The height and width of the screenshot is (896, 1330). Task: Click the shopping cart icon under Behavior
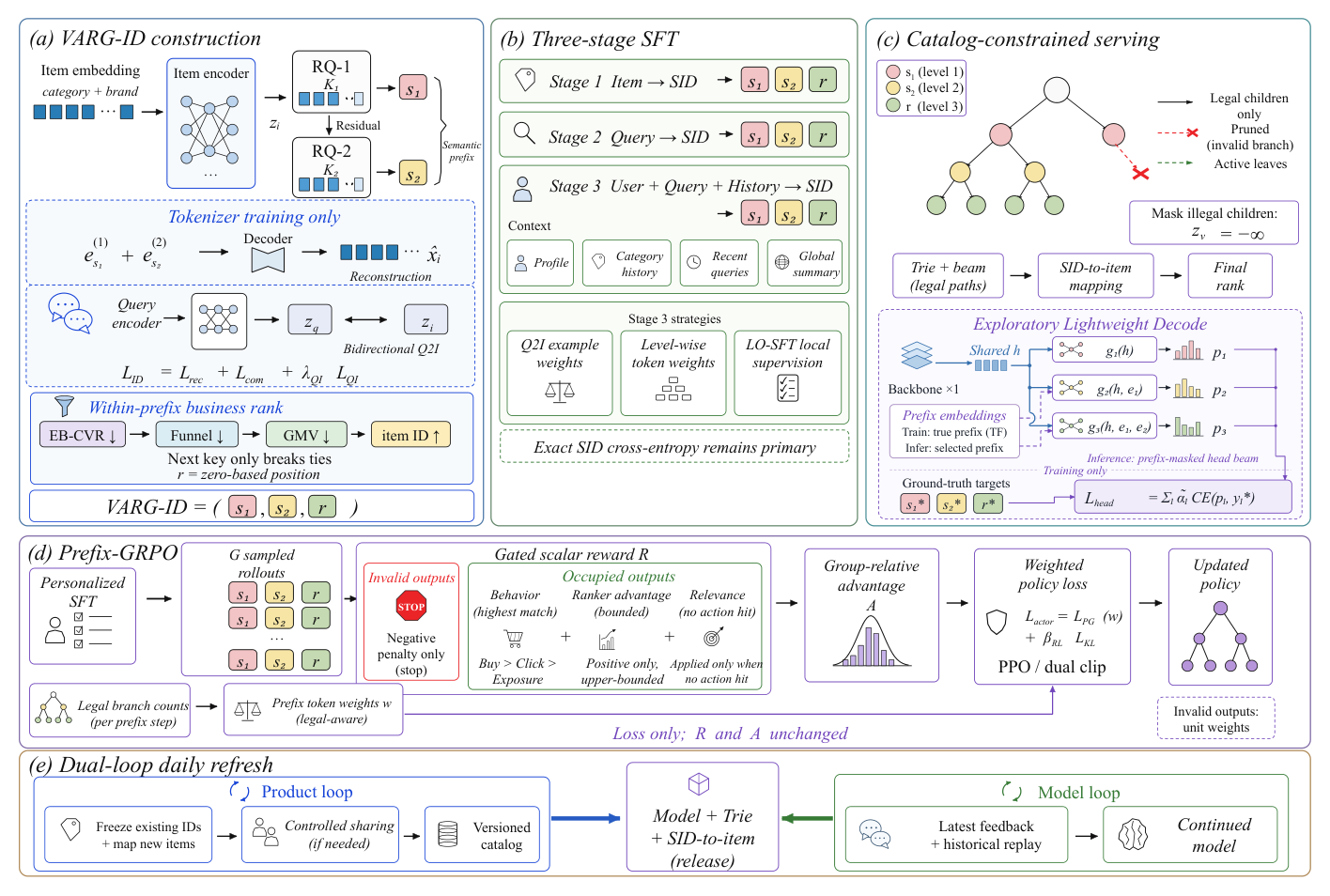point(514,639)
